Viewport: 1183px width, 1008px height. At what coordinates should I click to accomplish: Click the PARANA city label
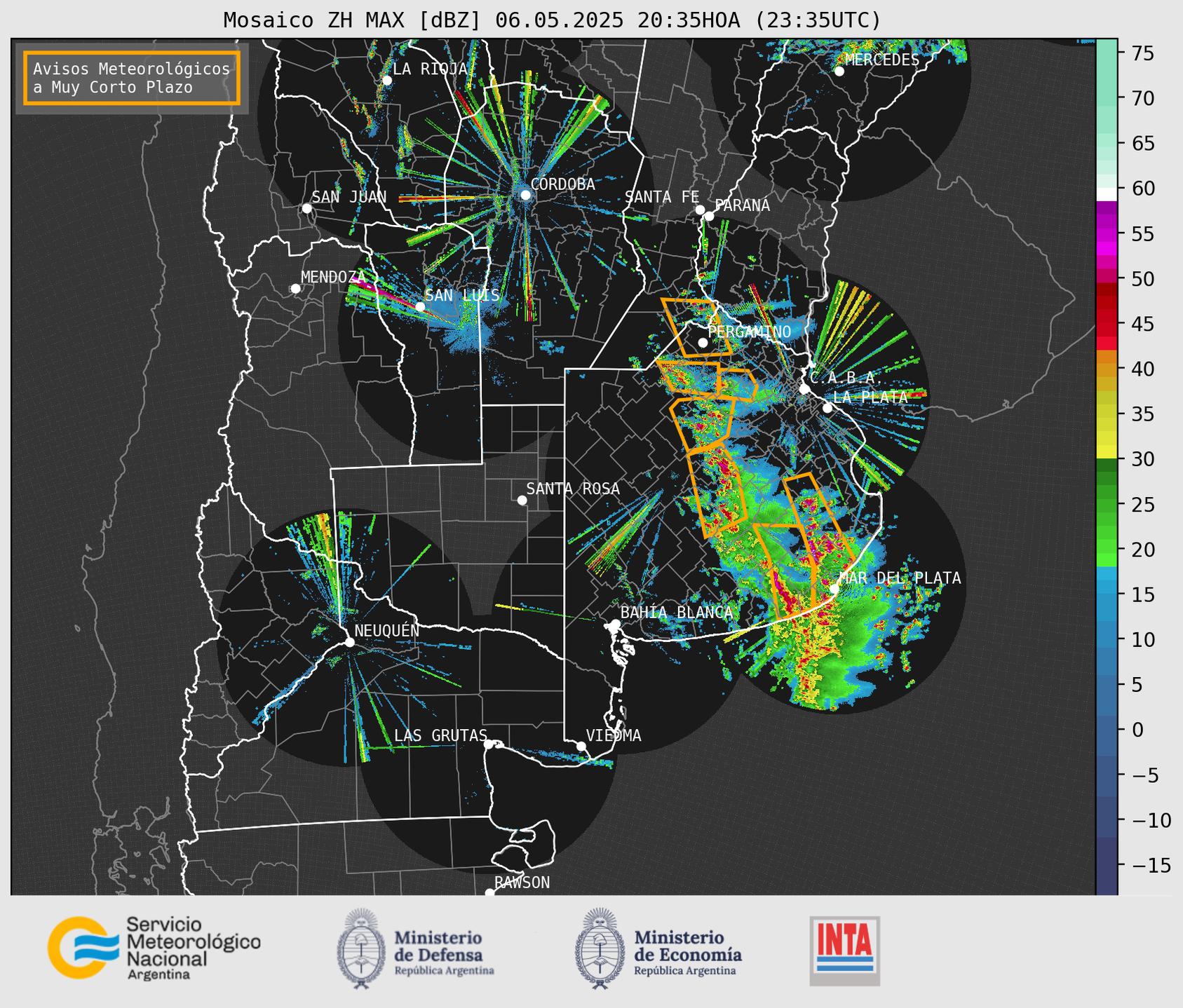coord(743,205)
